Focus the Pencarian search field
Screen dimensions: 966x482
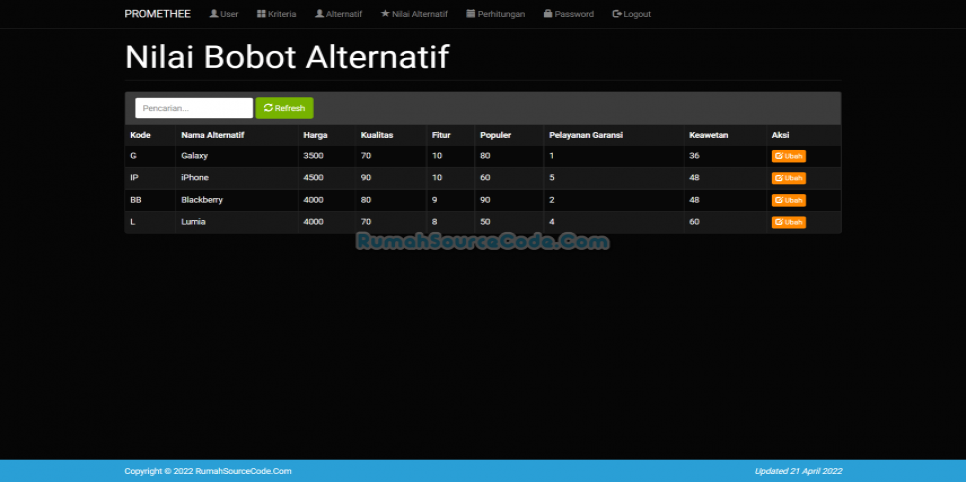coord(194,108)
